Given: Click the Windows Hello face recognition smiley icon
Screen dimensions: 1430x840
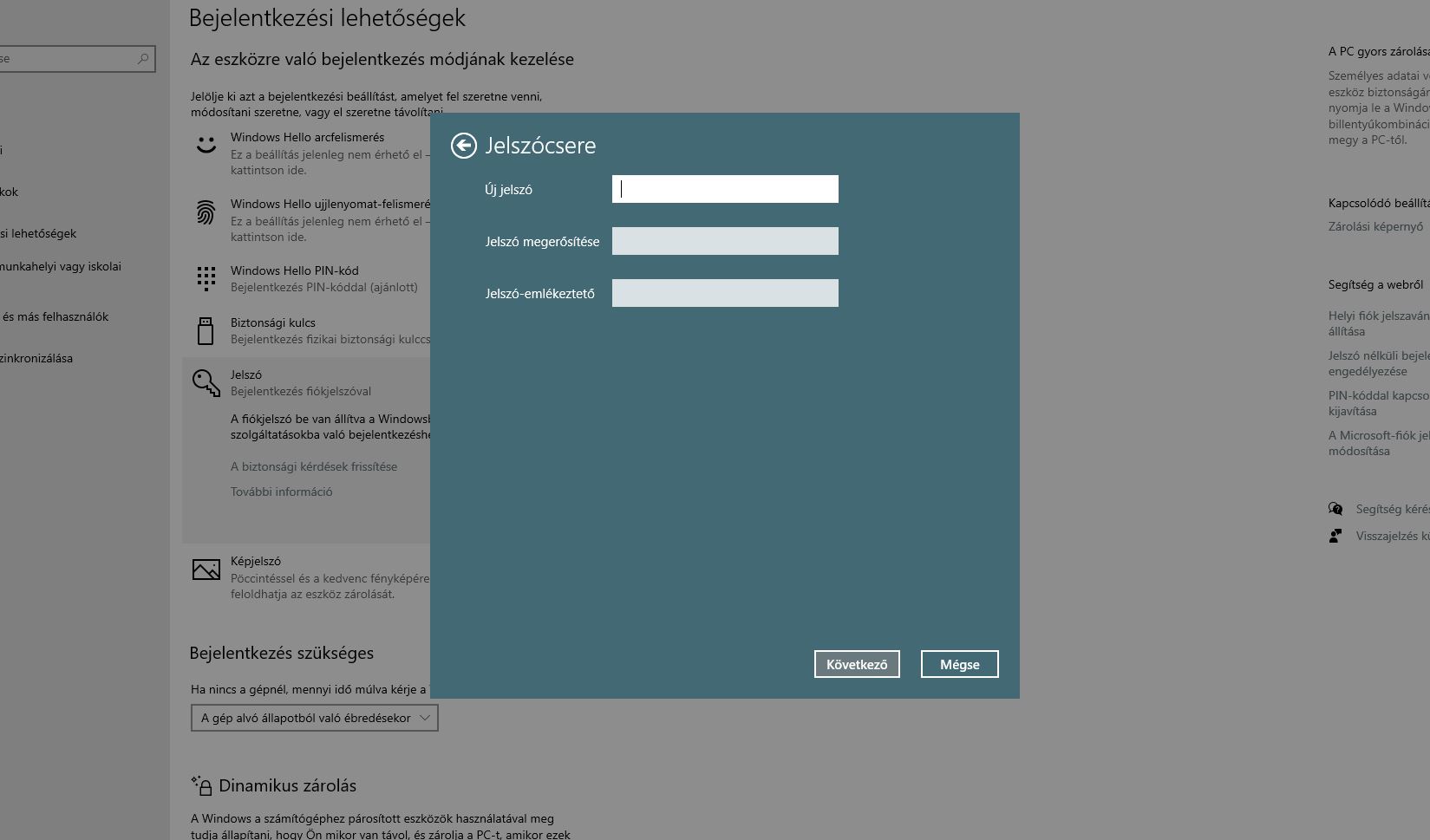Looking at the screenshot, I should tap(206, 145).
